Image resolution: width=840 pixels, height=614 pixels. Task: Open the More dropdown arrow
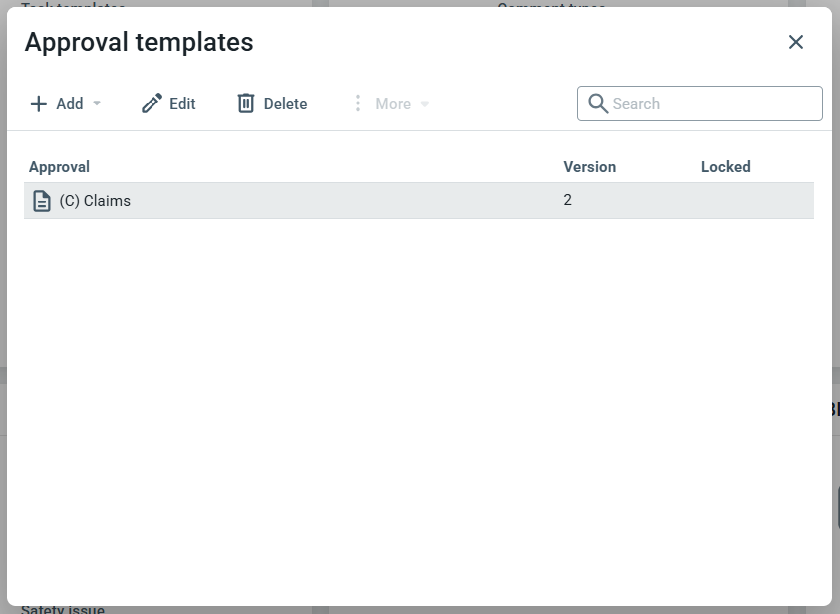[x=425, y=104]
